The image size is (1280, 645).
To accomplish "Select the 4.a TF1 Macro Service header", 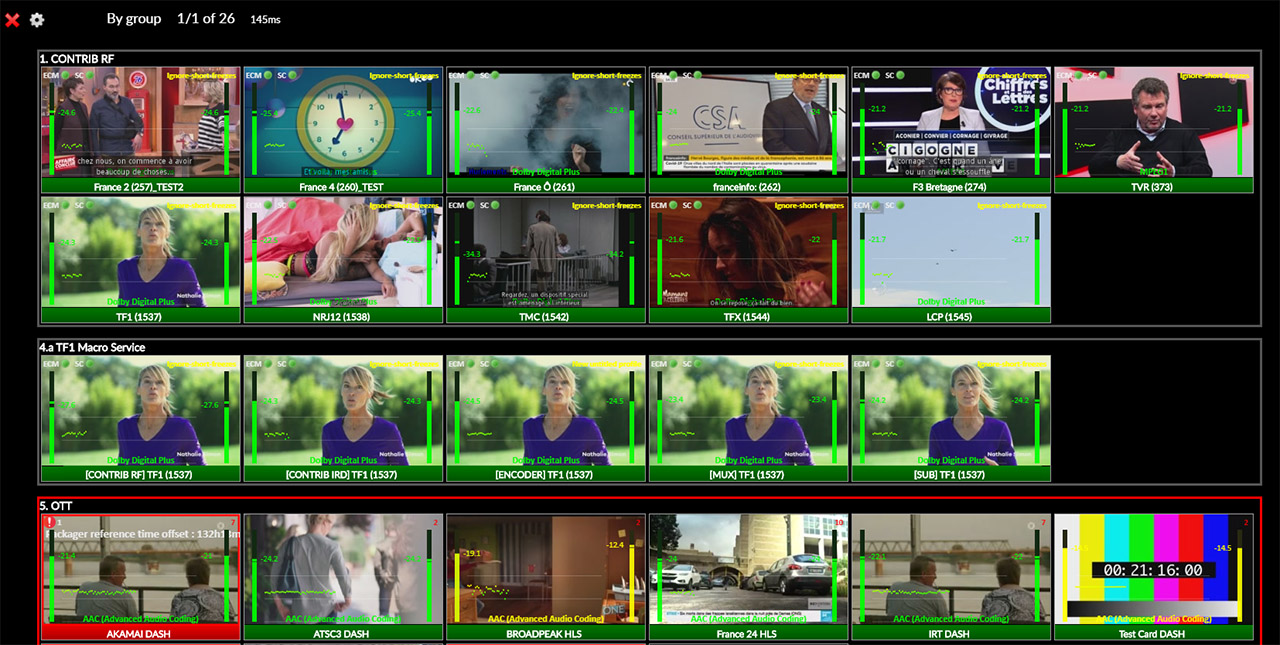I will tap(92, 348).
